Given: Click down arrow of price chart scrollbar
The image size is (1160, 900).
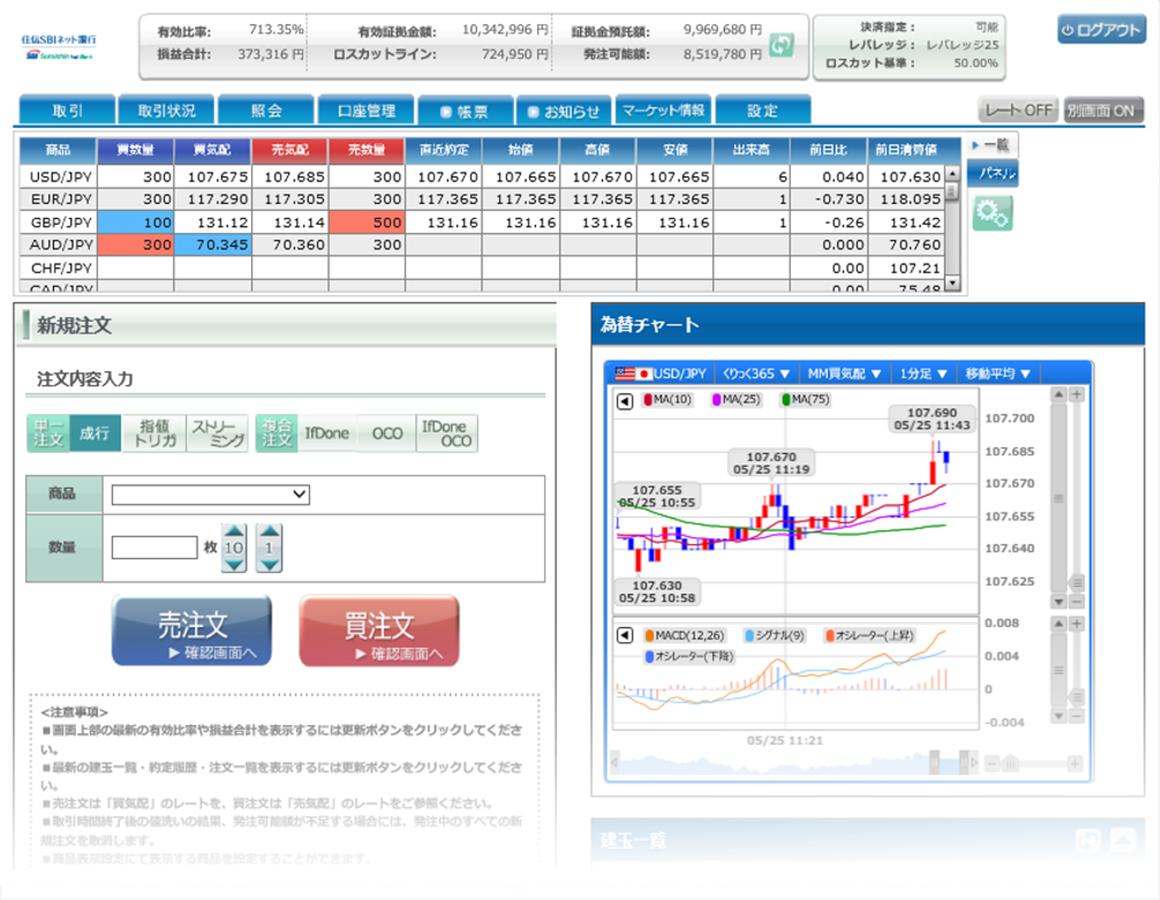Looking at the screenshot, I should coord(1059,601).
